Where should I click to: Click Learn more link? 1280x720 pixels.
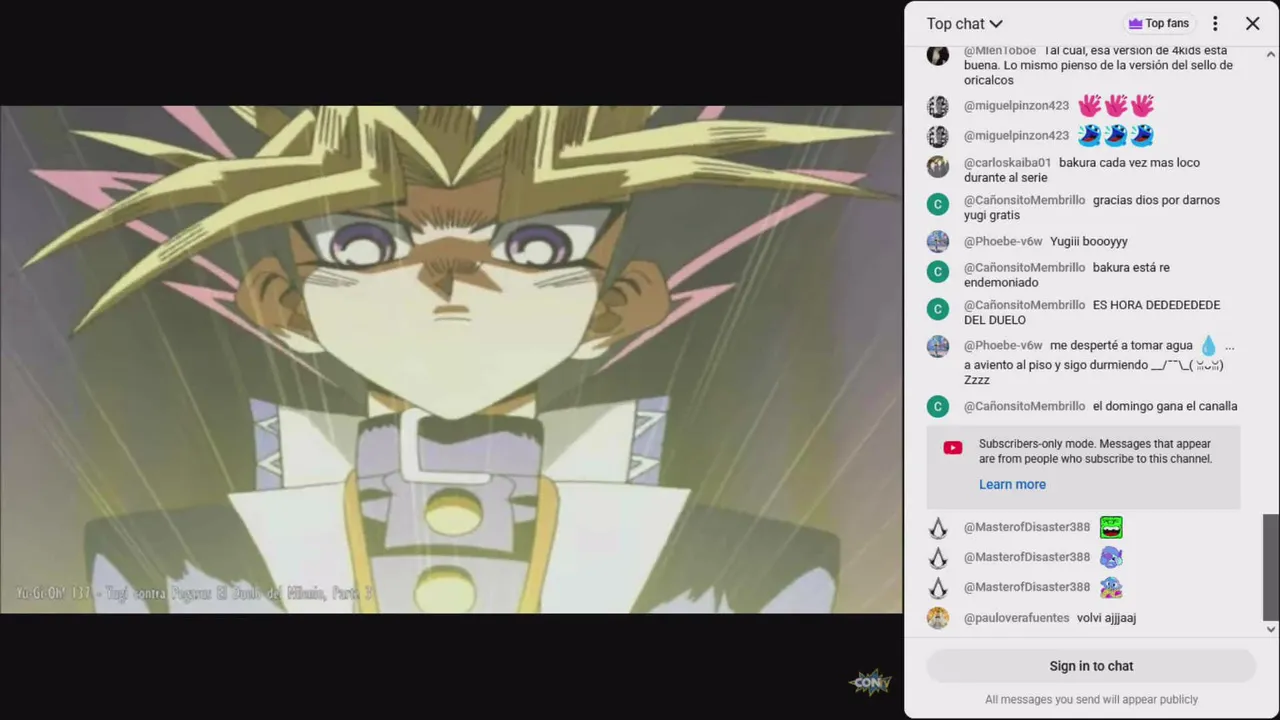(x=1012, y=484)
